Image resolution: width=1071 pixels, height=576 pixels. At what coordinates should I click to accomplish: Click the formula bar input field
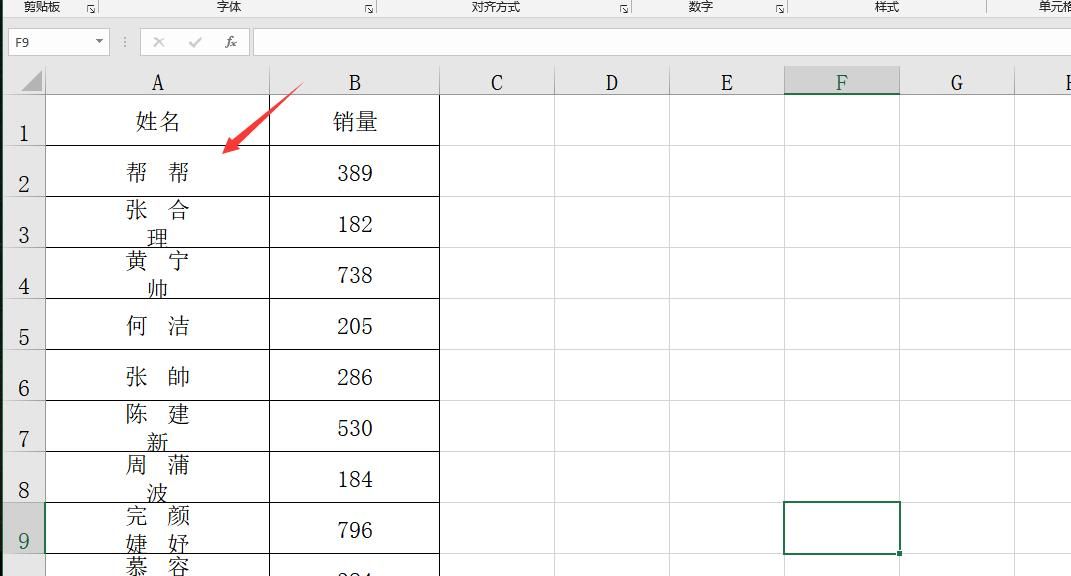click(500, 42)
